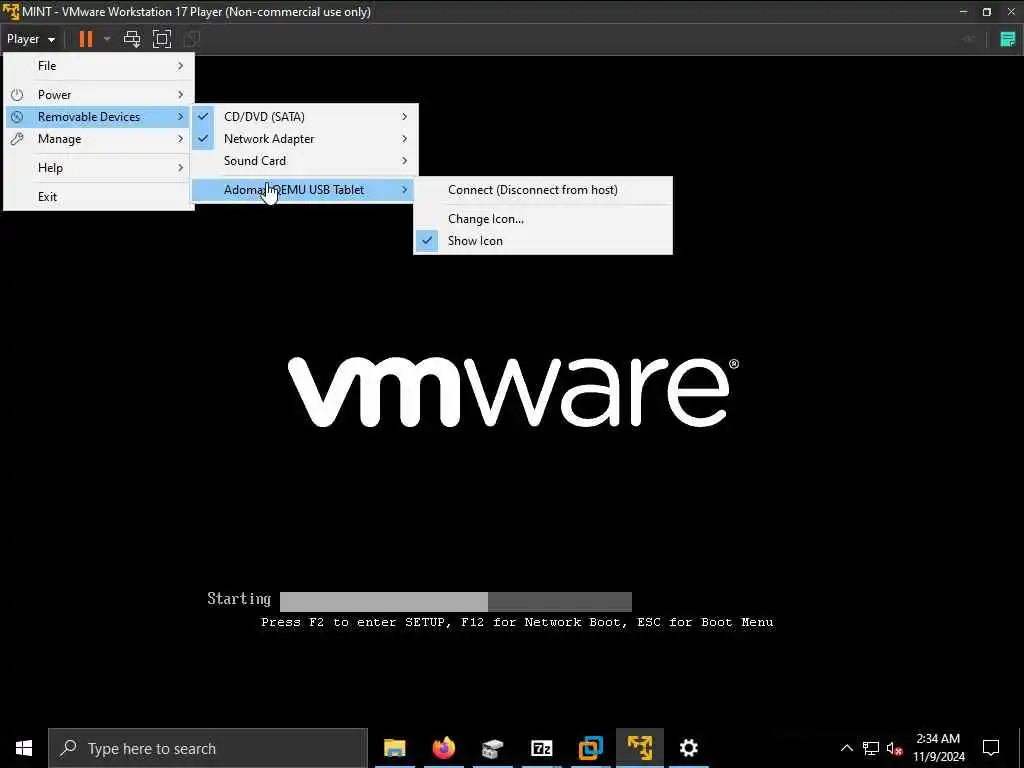The width and height of the screenshot is (1024, 768).
Task: Open Network Adapter submenu
Action: pos(304,139)
